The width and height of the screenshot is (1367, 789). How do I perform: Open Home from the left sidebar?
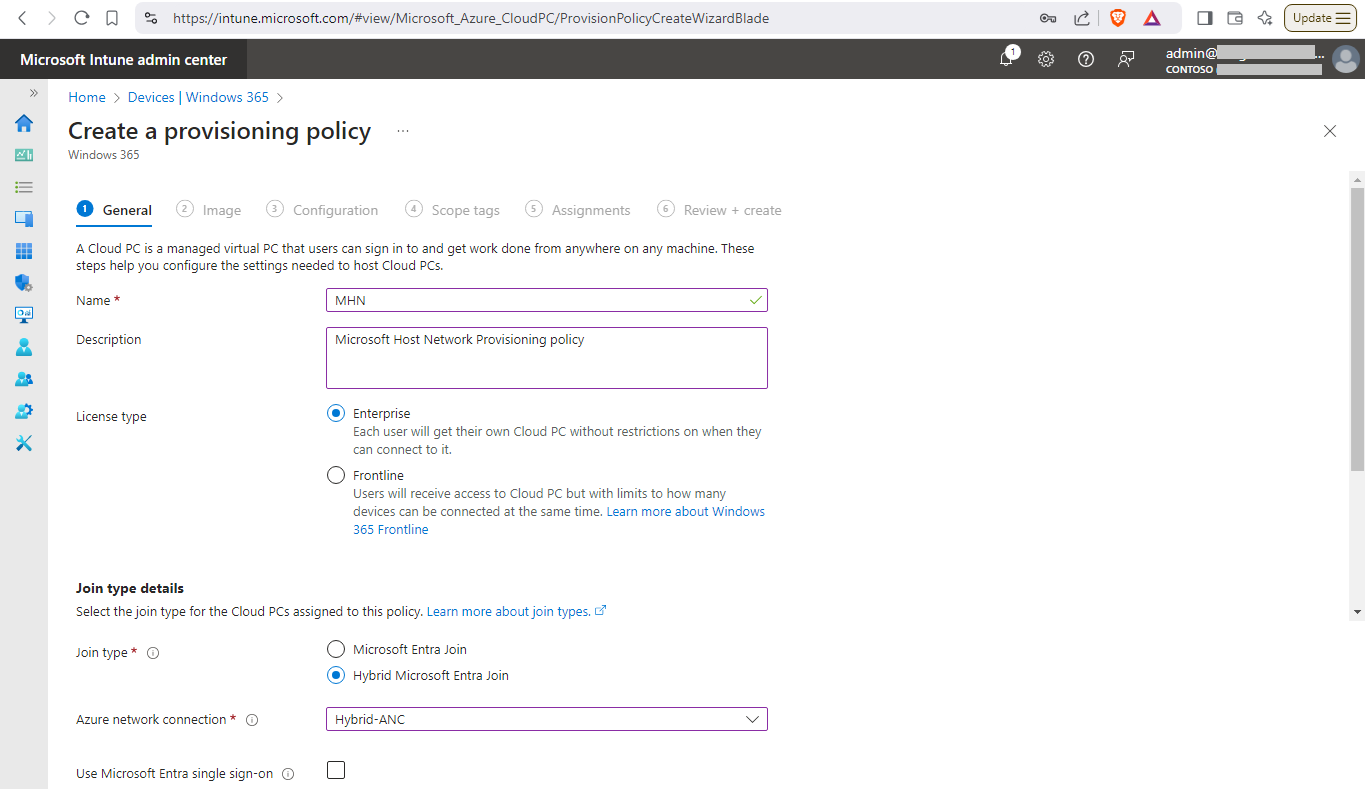24,123
